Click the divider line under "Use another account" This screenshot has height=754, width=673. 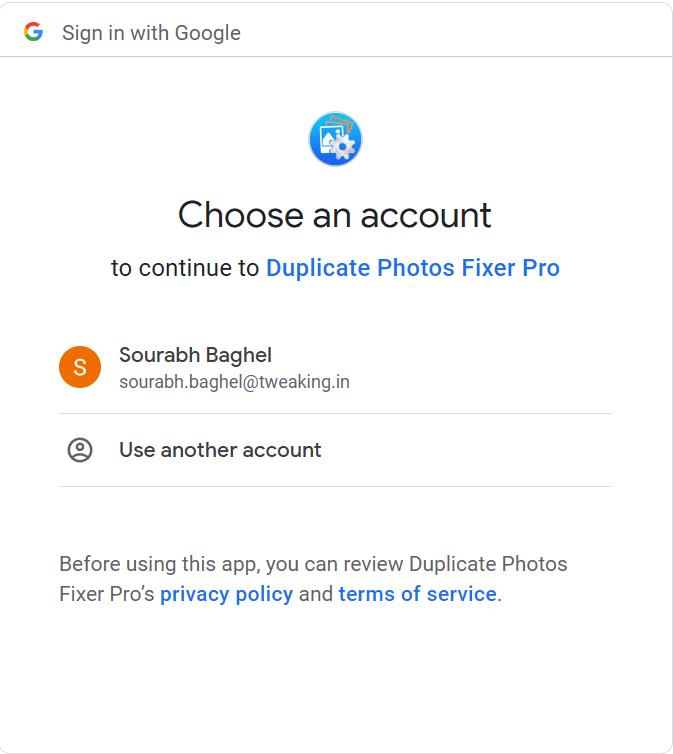tap(335, 487)
